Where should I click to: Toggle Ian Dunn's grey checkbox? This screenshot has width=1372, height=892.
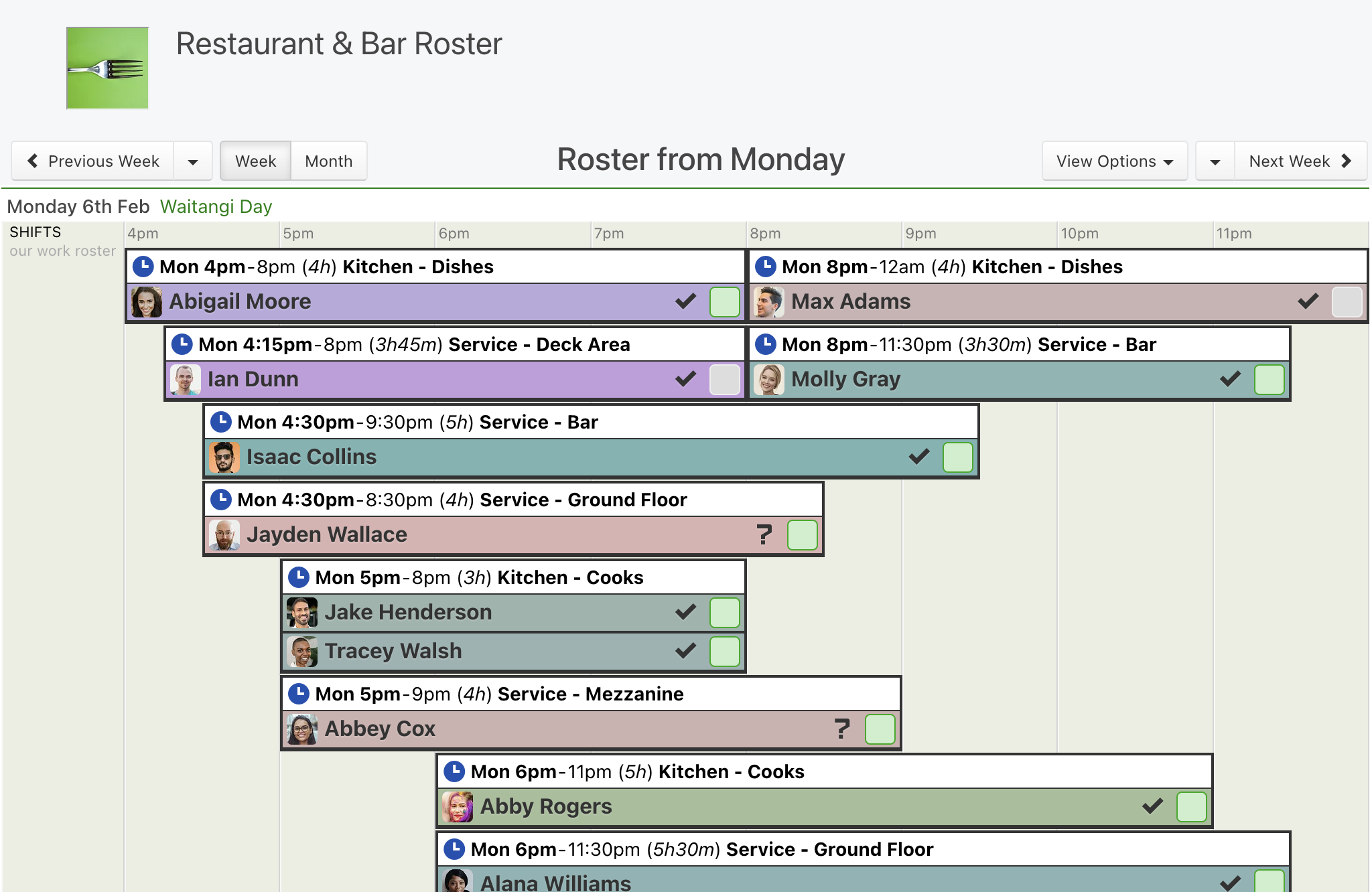(725, 380)
